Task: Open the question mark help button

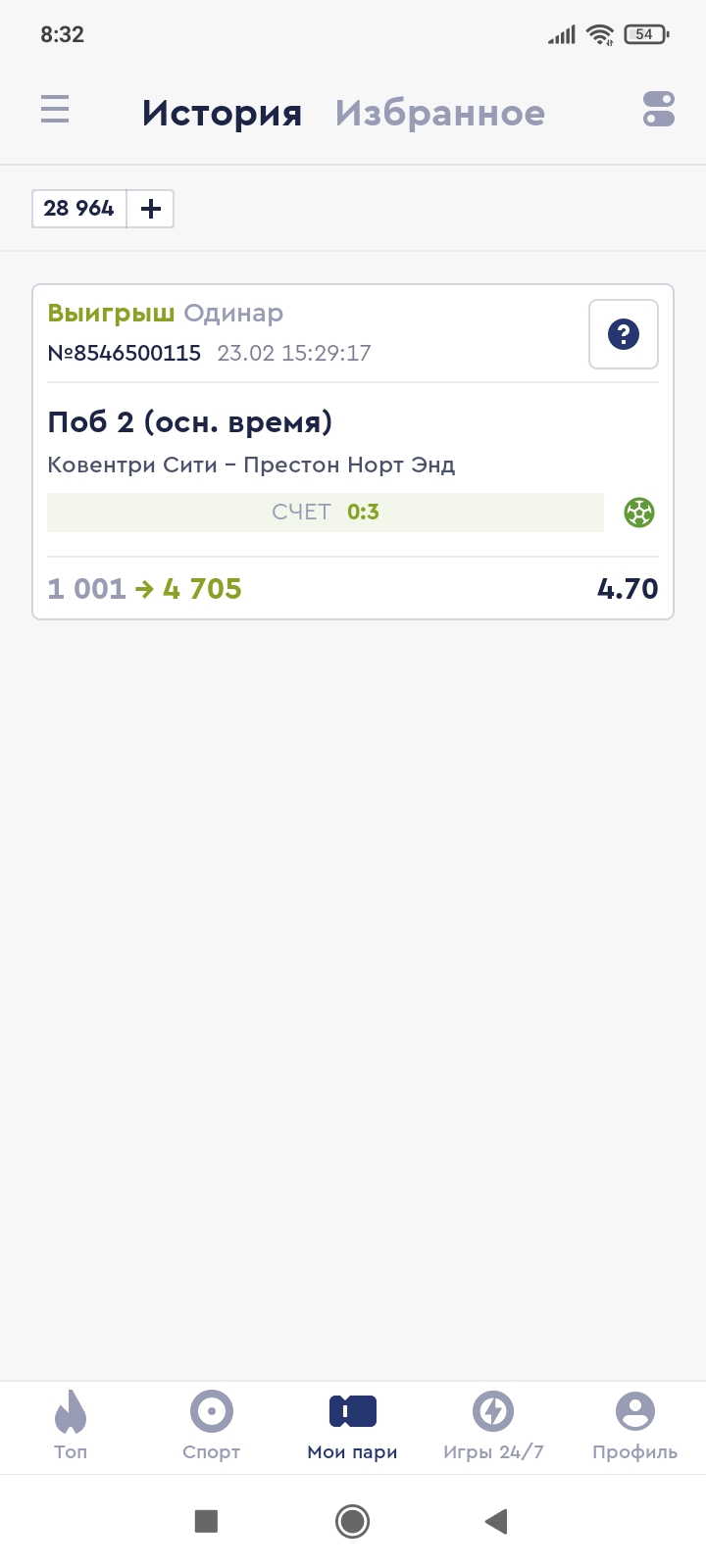Action: pos(624,335)
